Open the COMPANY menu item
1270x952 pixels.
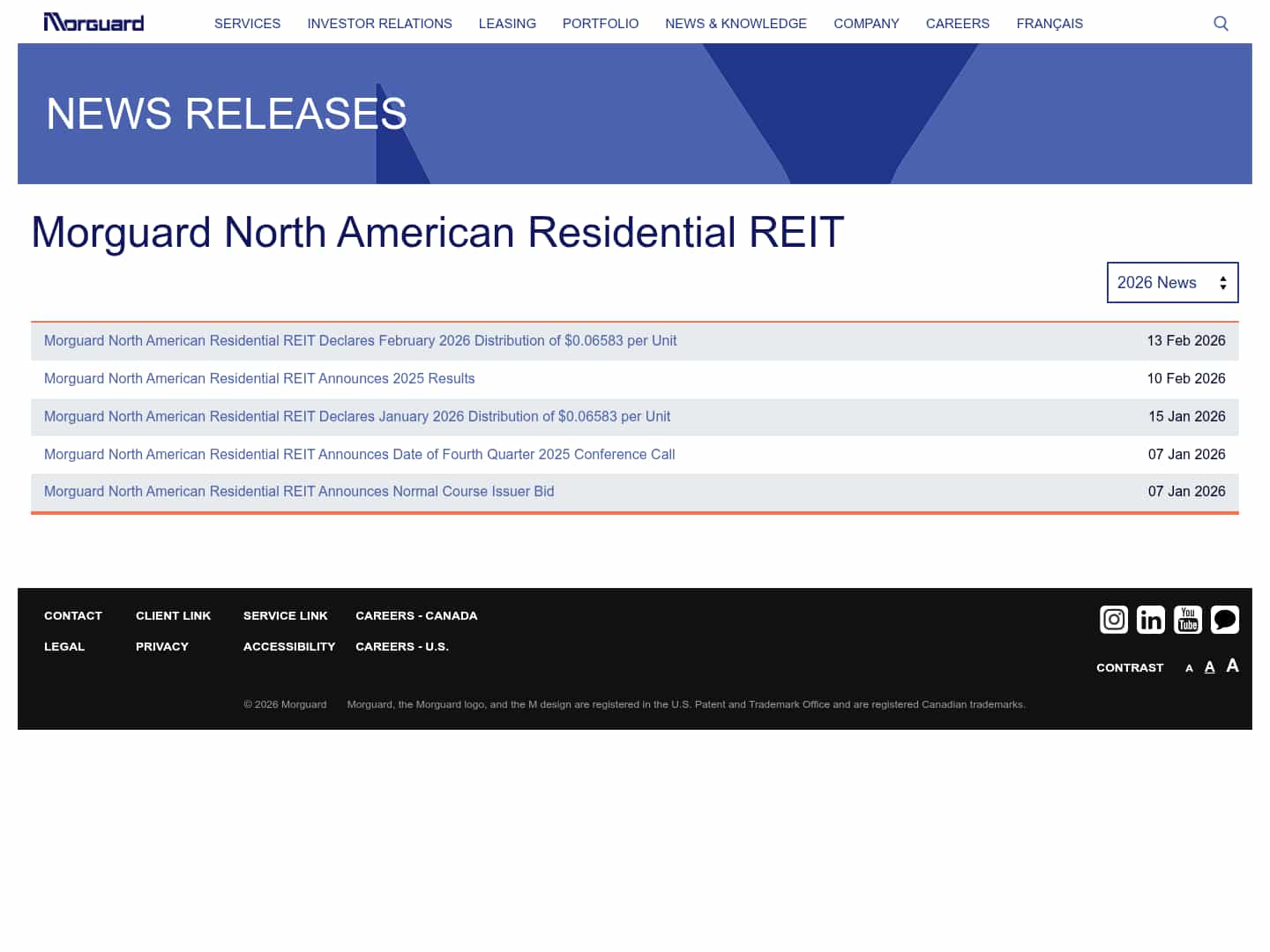[x=866, y=24]
